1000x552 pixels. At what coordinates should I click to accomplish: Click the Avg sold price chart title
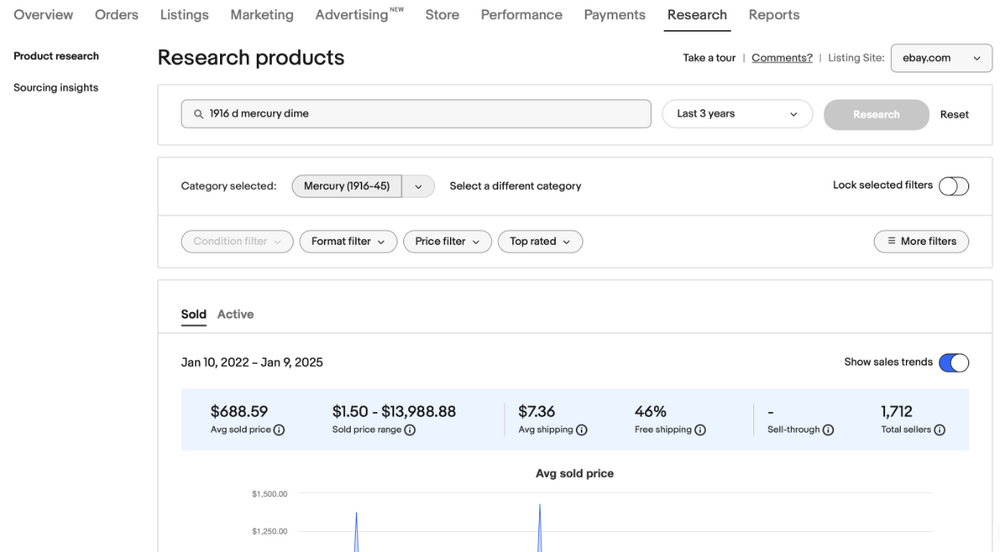pyautogui.click(x=575, y=474)
